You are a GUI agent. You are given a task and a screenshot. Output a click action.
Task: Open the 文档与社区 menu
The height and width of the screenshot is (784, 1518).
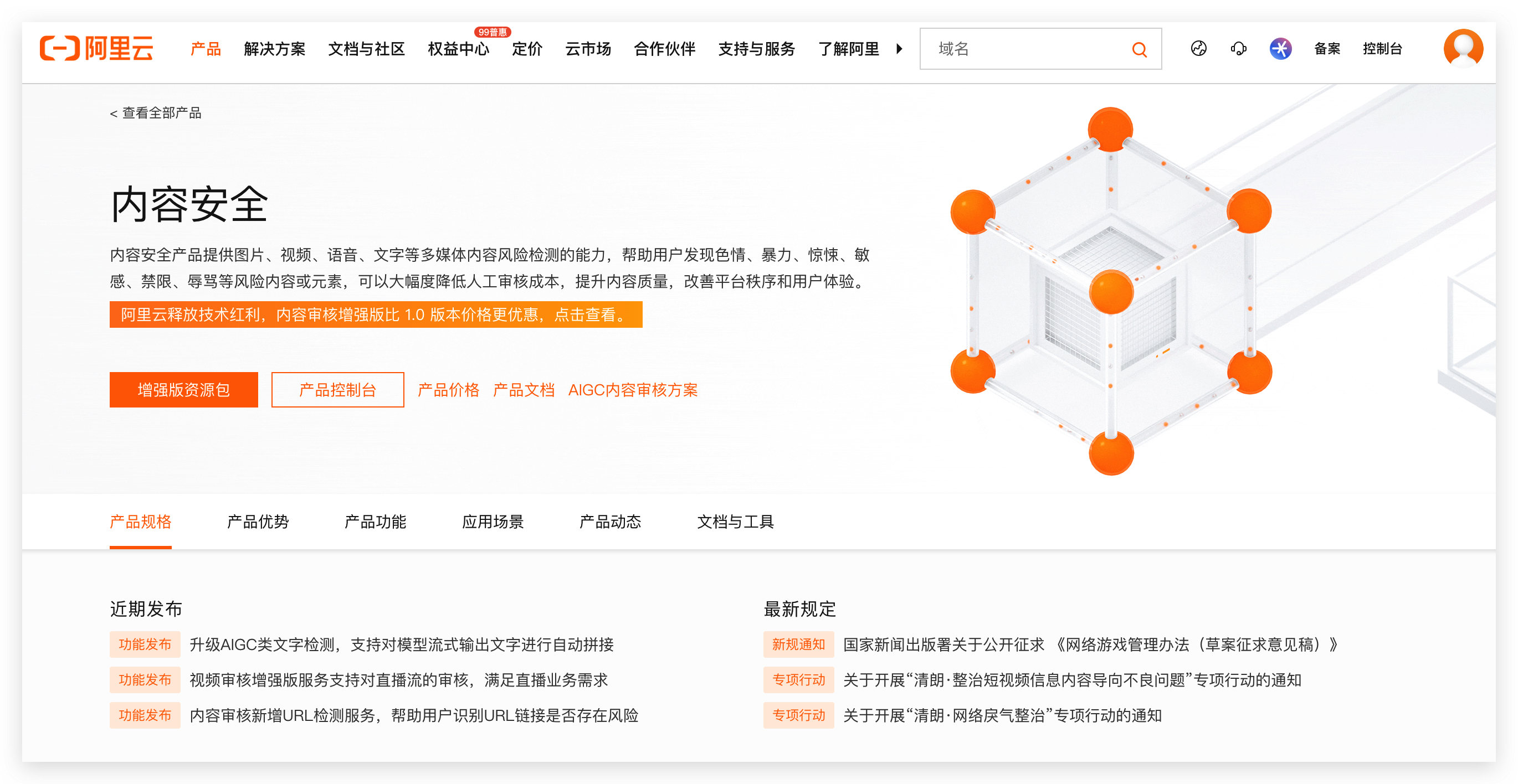[367, 49]
